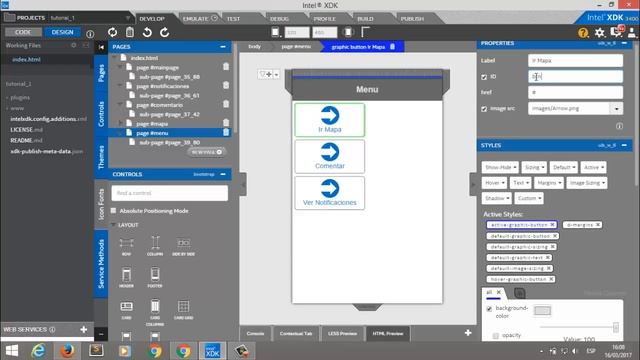Click the background-color swatch

pyautogui.click(x=542, y=311)
